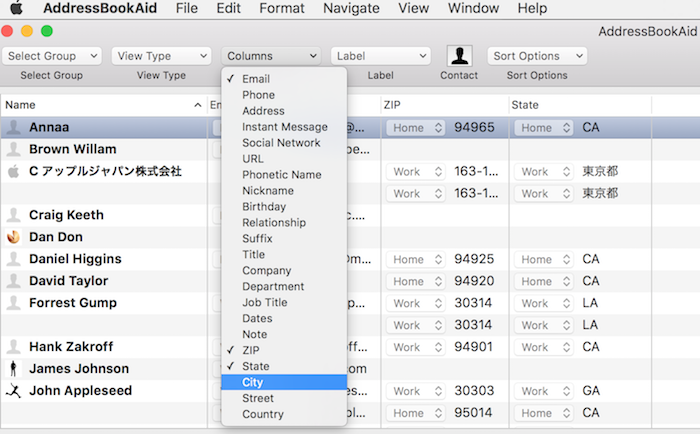Image resolution: width=700 pixels, height=434 pixels.
Task: Click the State column header
Action: coord(580,105)
